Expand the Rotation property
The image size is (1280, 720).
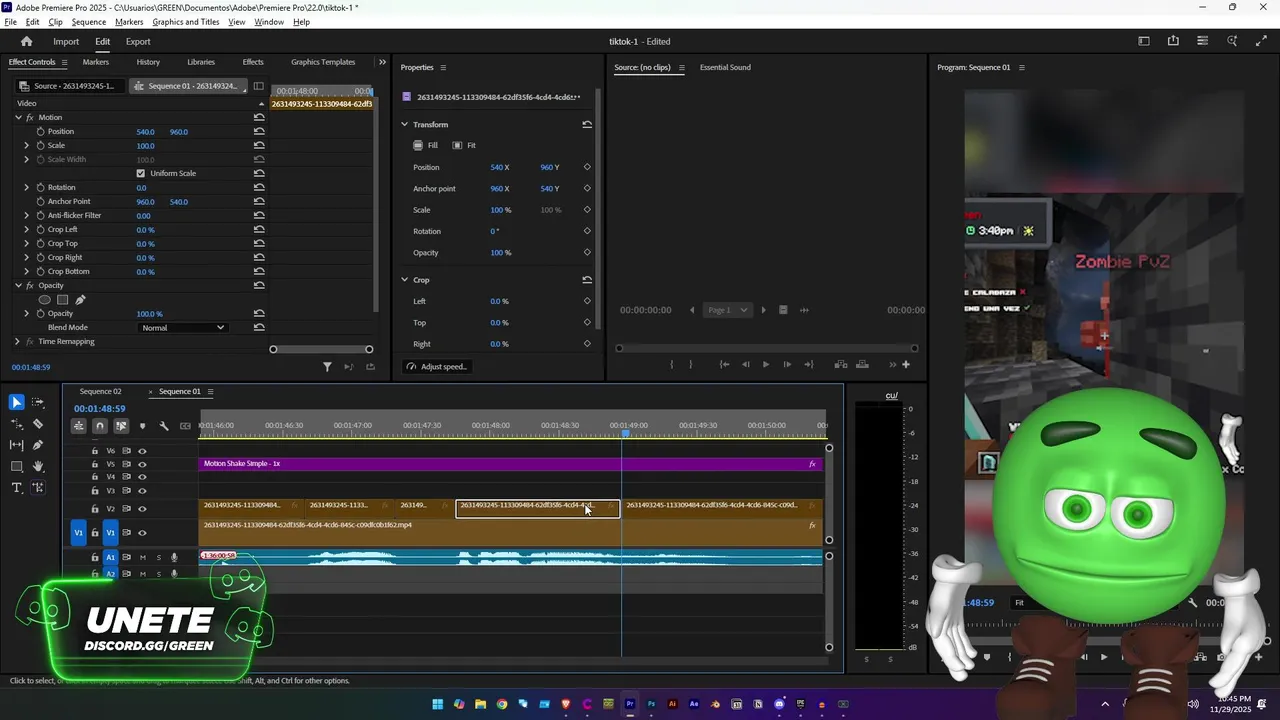tap(27, 187)
